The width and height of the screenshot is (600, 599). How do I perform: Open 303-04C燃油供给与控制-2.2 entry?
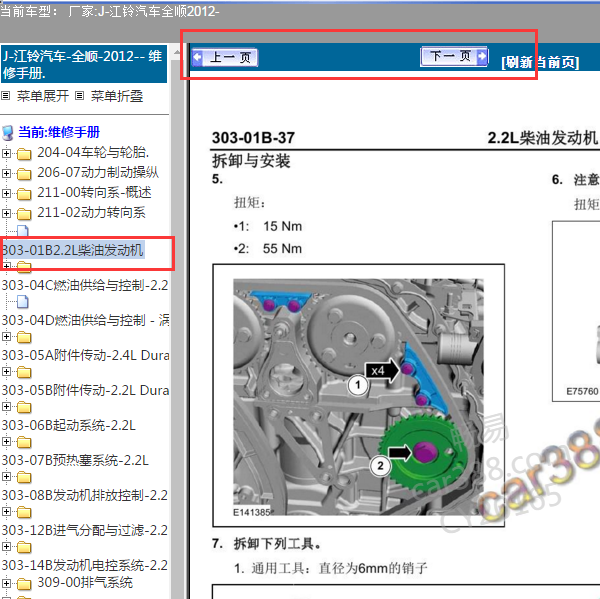click(85, 286)
